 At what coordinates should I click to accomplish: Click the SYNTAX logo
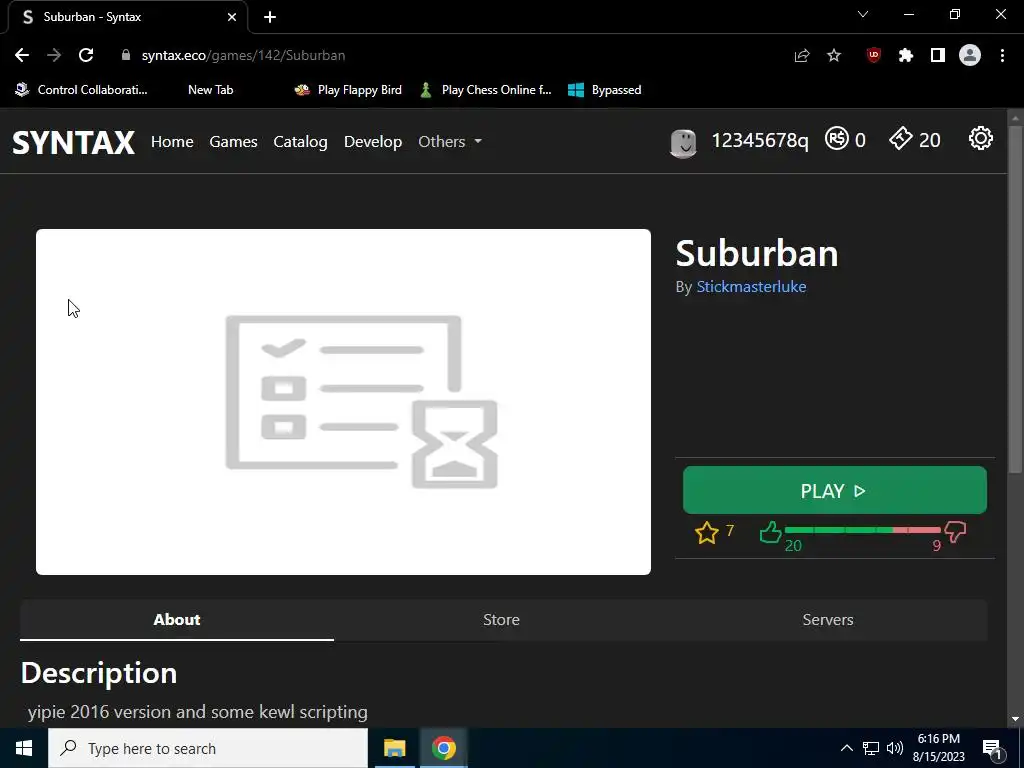73,142
